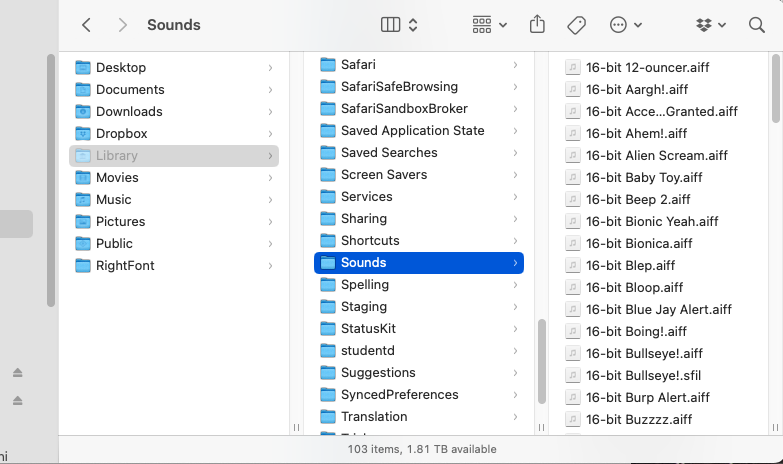Viewport: 783px width, 464px height.
Task: Open the StatusKit folder
Action: pyautogui.click(x=419, y=329)
